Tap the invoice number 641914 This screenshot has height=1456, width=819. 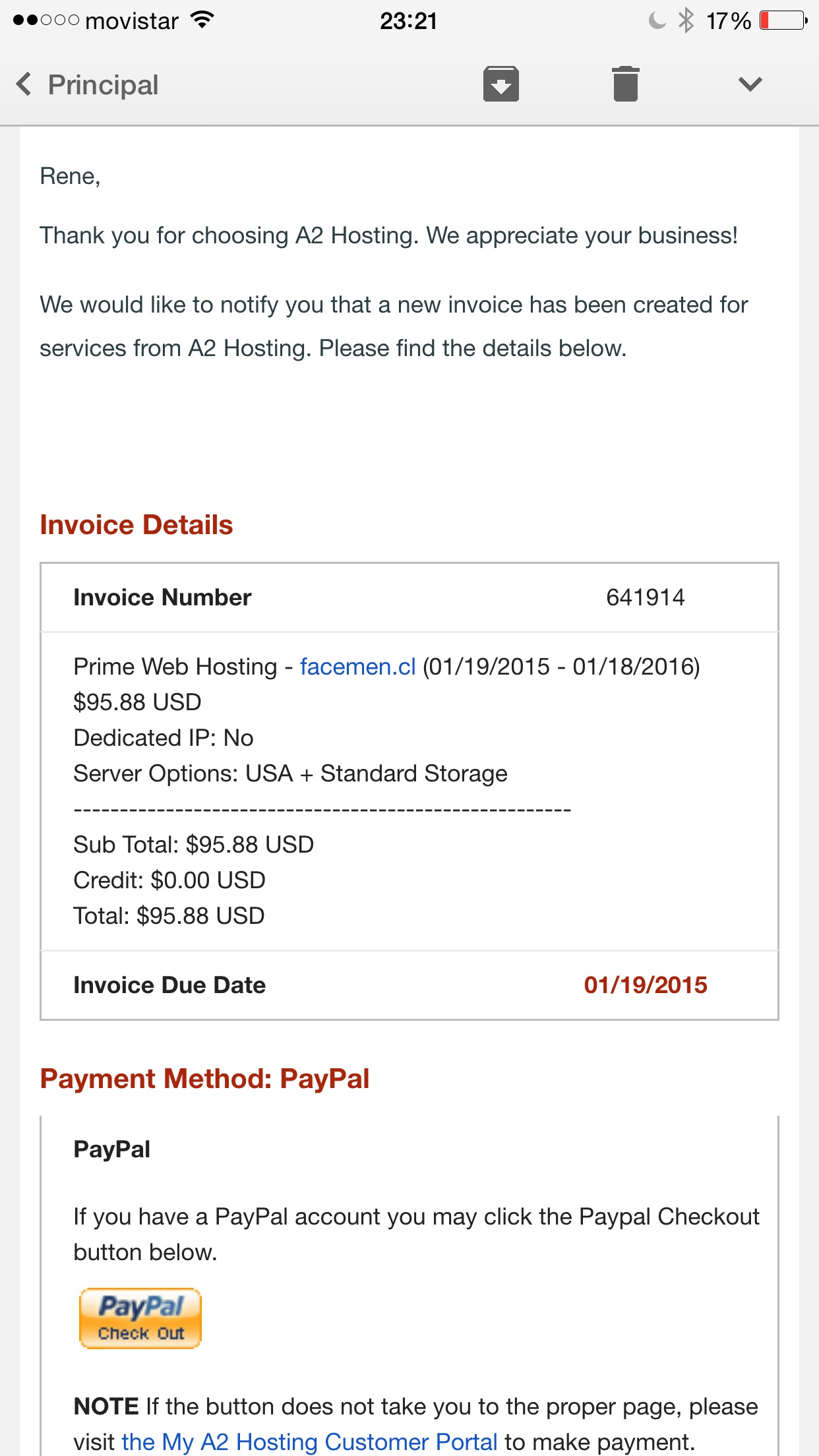(645, 597)
